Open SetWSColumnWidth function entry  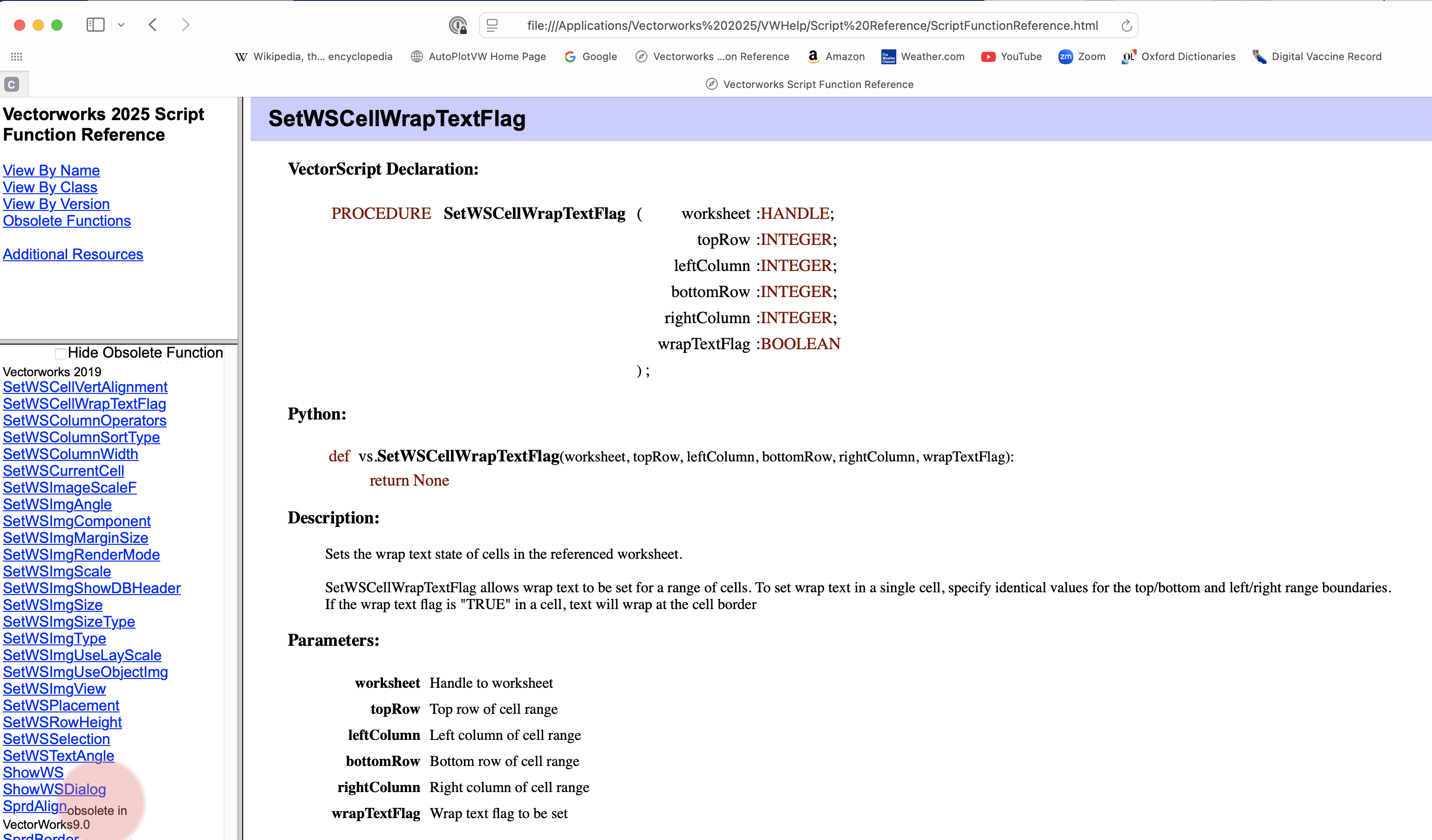point(70,454)
